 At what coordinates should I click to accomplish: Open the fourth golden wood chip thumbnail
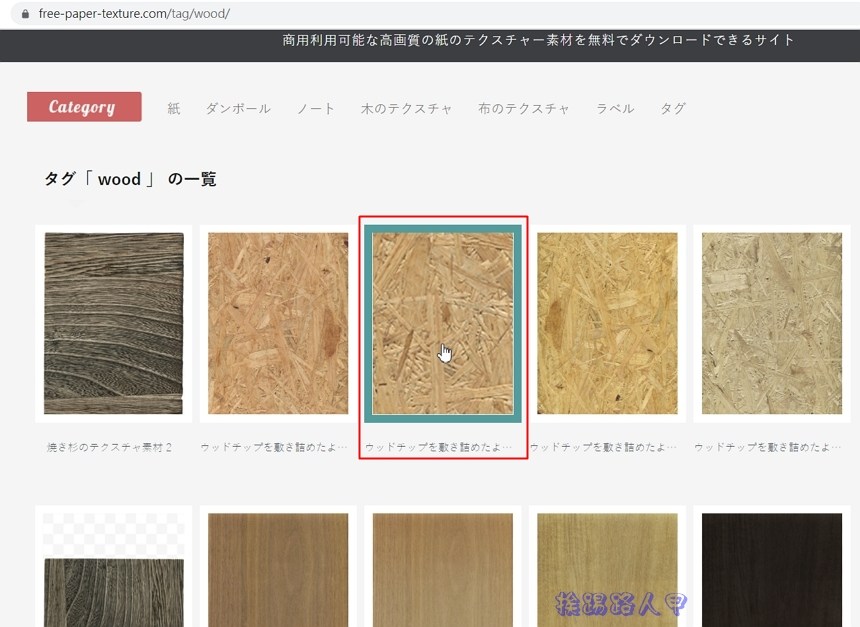coord(607,323)
